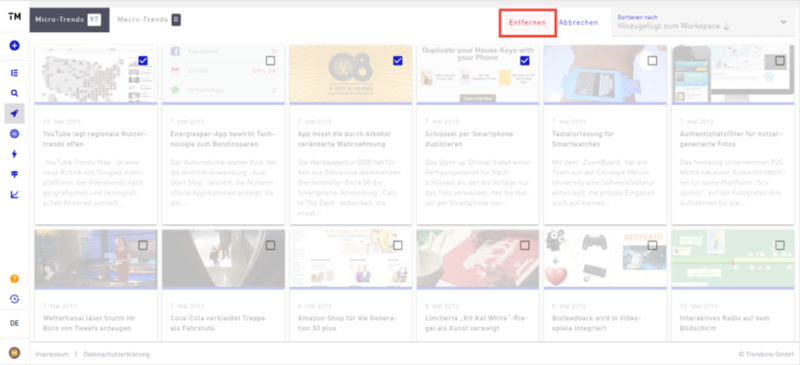Viewport: 800px width, 365px height.
Task: Open the weather channel studio thumbnail
Action: click(x=96, y=259)
